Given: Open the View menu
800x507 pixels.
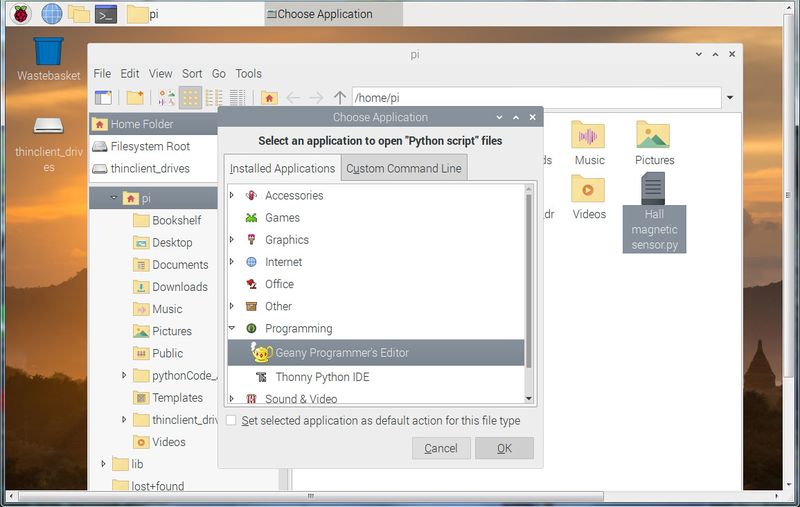Looking at the screenshot, I should (160, 73).
